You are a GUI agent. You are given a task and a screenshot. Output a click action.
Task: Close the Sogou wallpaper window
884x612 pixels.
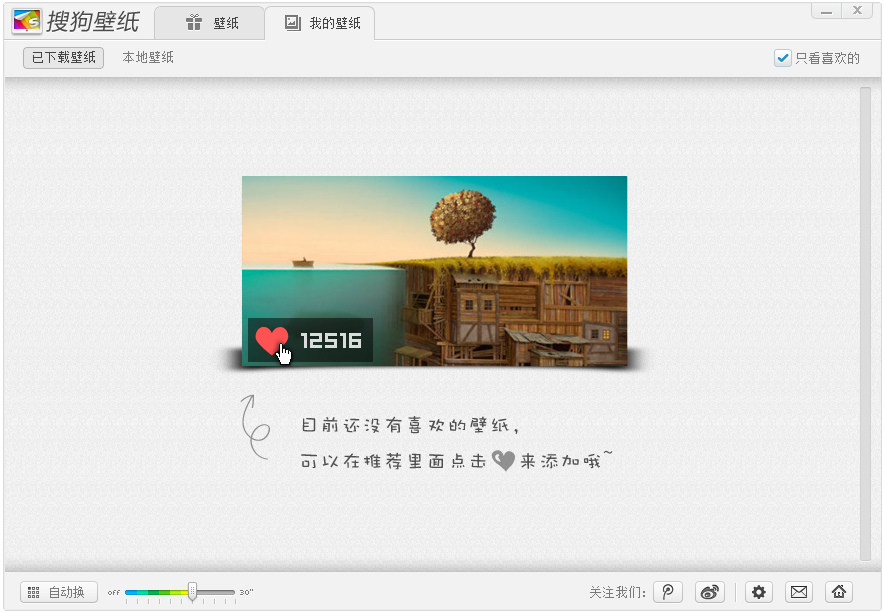[858, 11]
